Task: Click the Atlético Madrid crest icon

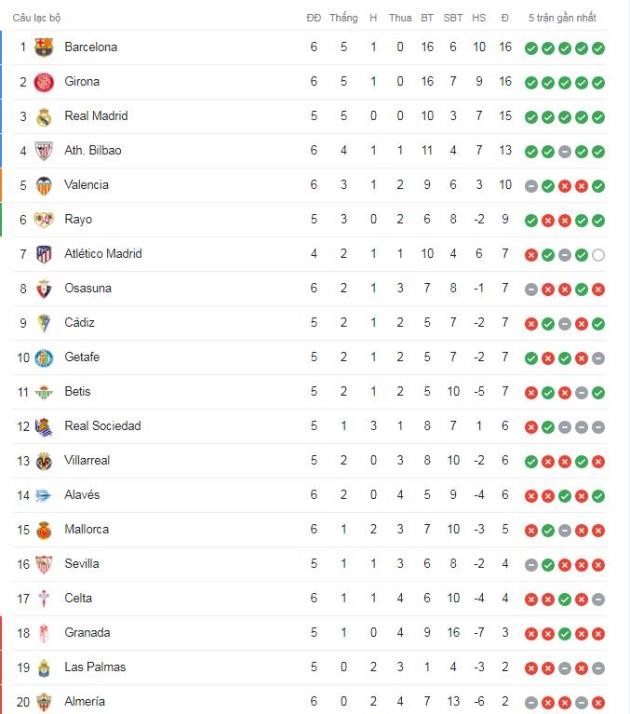Action: click(x=44, y=254)
